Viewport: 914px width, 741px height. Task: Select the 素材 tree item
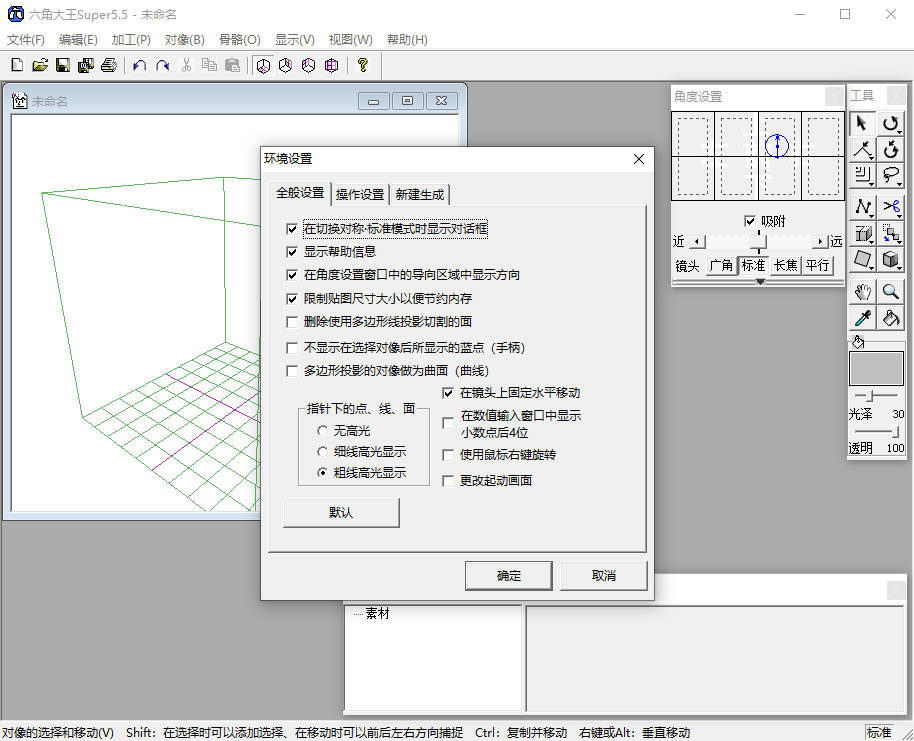pyautogui.click(x=377, y=613)
